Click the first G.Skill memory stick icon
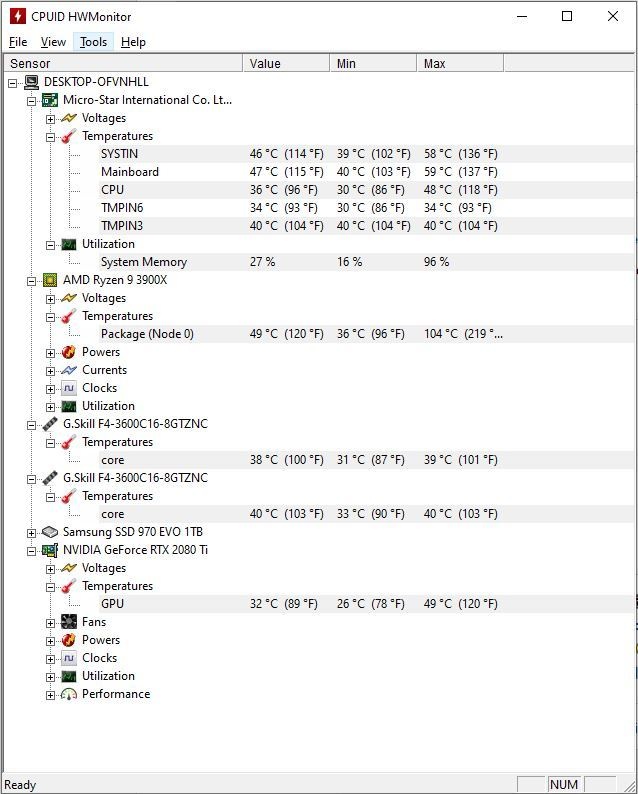The image size is (638, 794). click(x=50, y=424)
